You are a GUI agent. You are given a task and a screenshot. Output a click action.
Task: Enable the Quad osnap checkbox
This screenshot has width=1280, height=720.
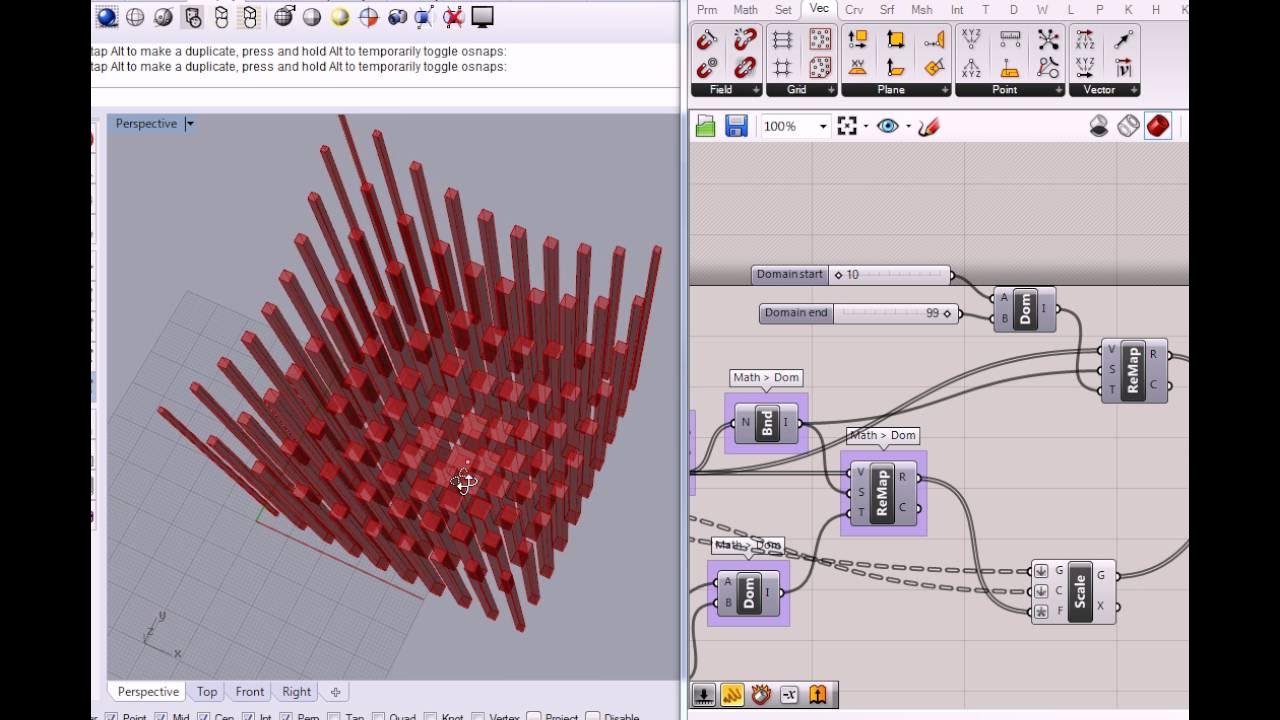pos(377,717)
